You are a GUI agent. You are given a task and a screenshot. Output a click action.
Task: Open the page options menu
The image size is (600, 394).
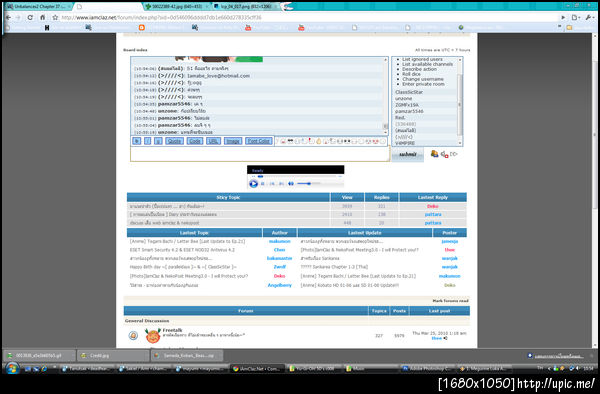(x=576, y=17)
